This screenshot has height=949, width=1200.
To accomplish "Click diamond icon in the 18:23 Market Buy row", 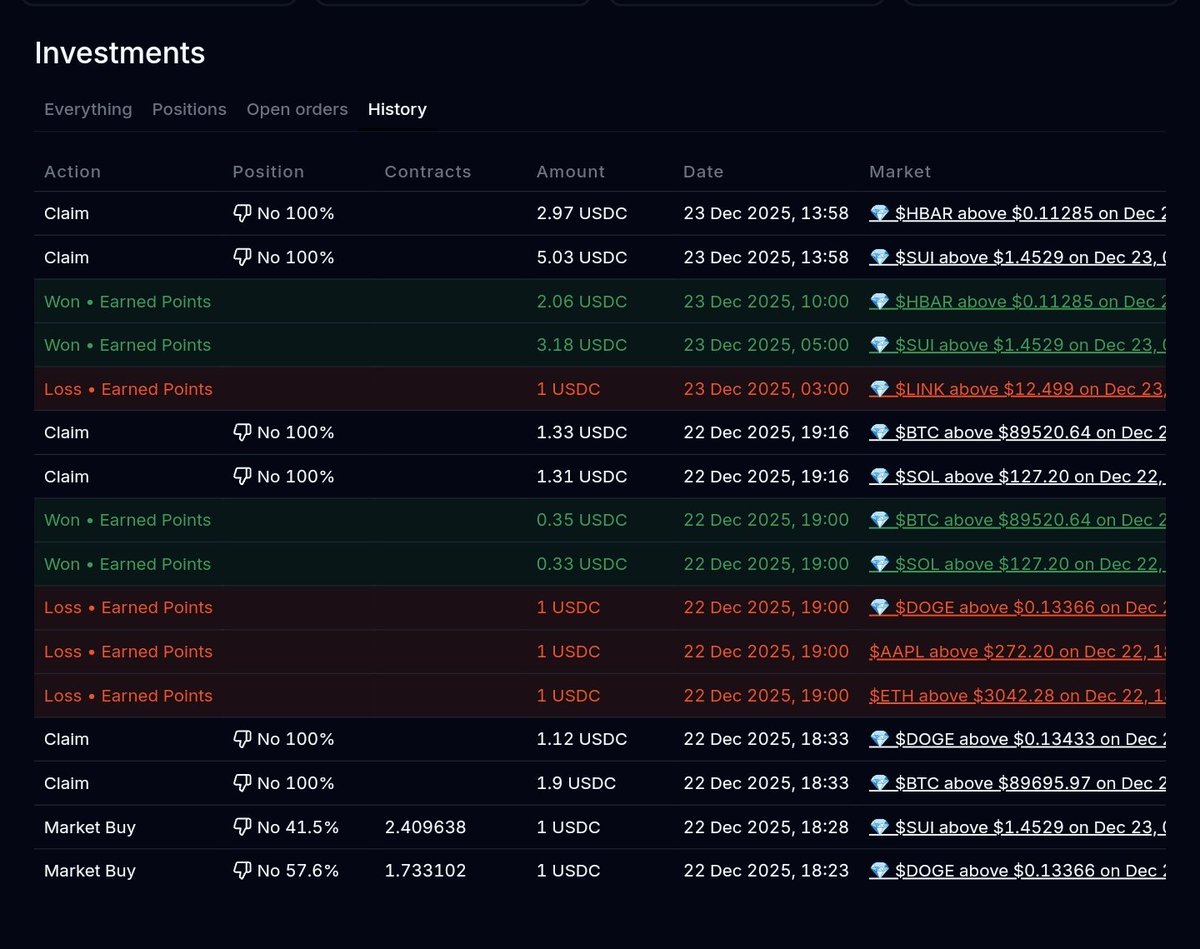I will [x=879, y=870].
